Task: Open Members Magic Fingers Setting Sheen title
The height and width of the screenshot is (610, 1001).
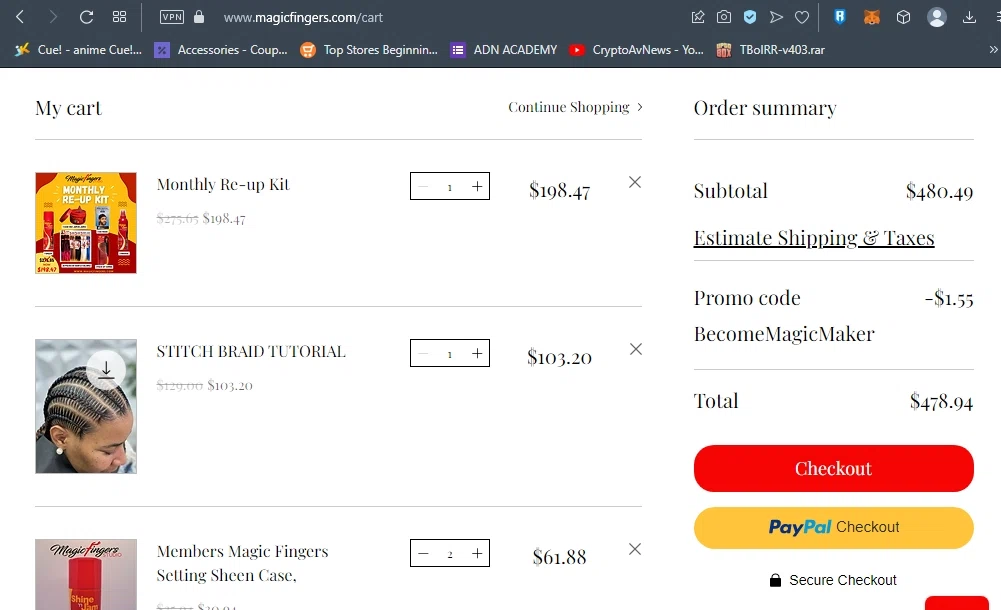Action: tap(243, 563)
